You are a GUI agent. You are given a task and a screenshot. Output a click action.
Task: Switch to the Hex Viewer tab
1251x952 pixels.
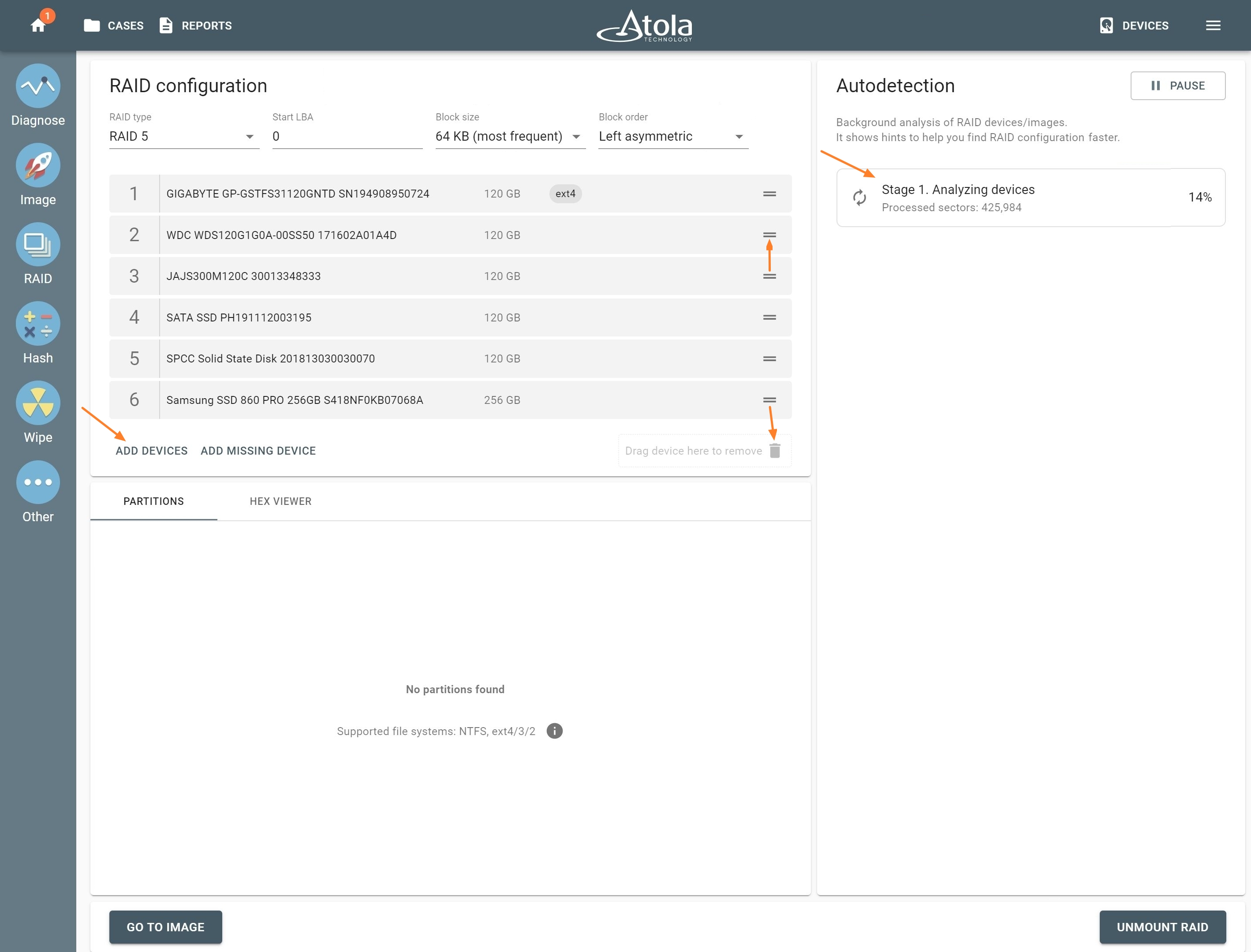280,501
